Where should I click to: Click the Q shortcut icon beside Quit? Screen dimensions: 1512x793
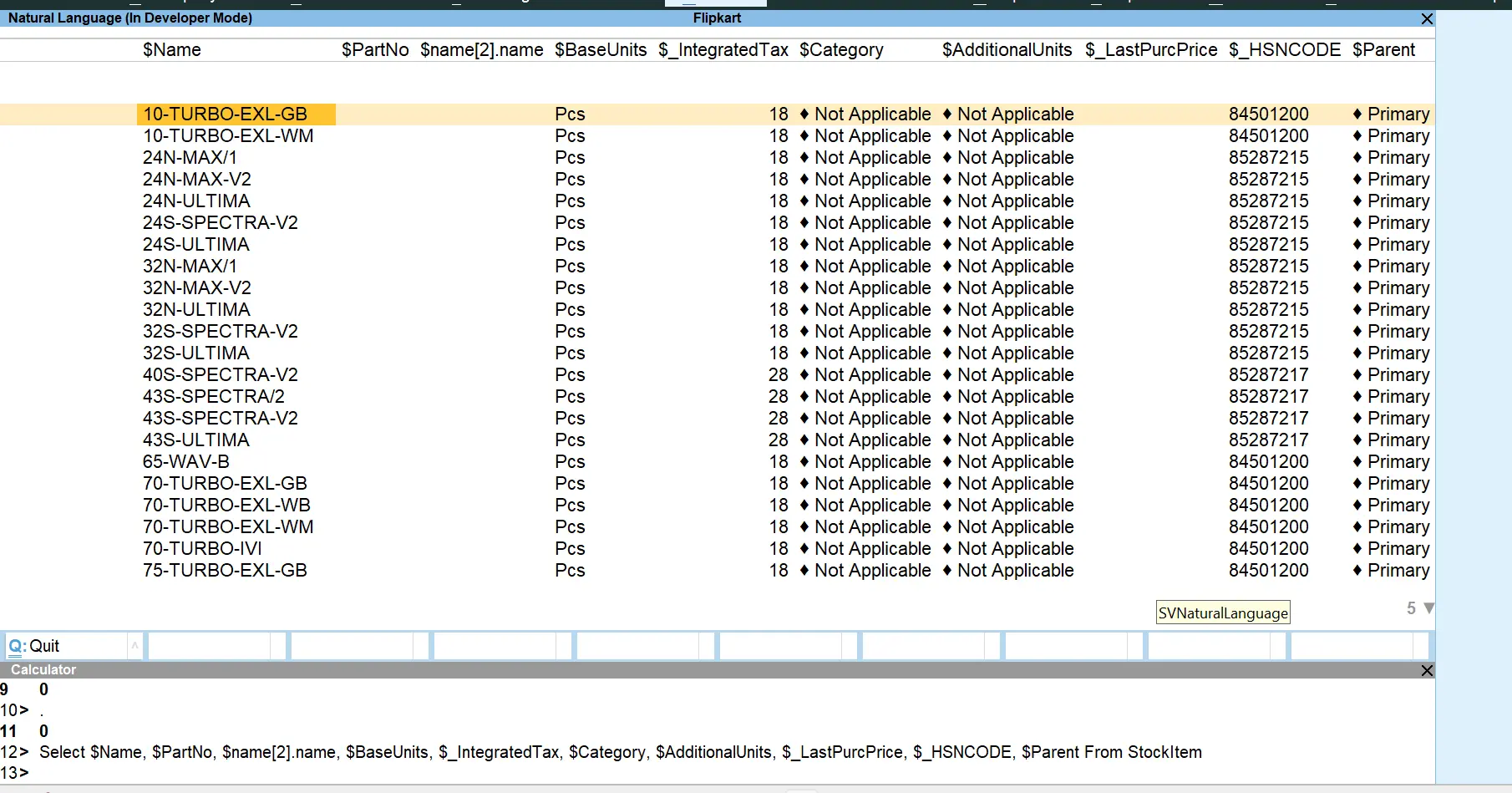tap(15, 645)
